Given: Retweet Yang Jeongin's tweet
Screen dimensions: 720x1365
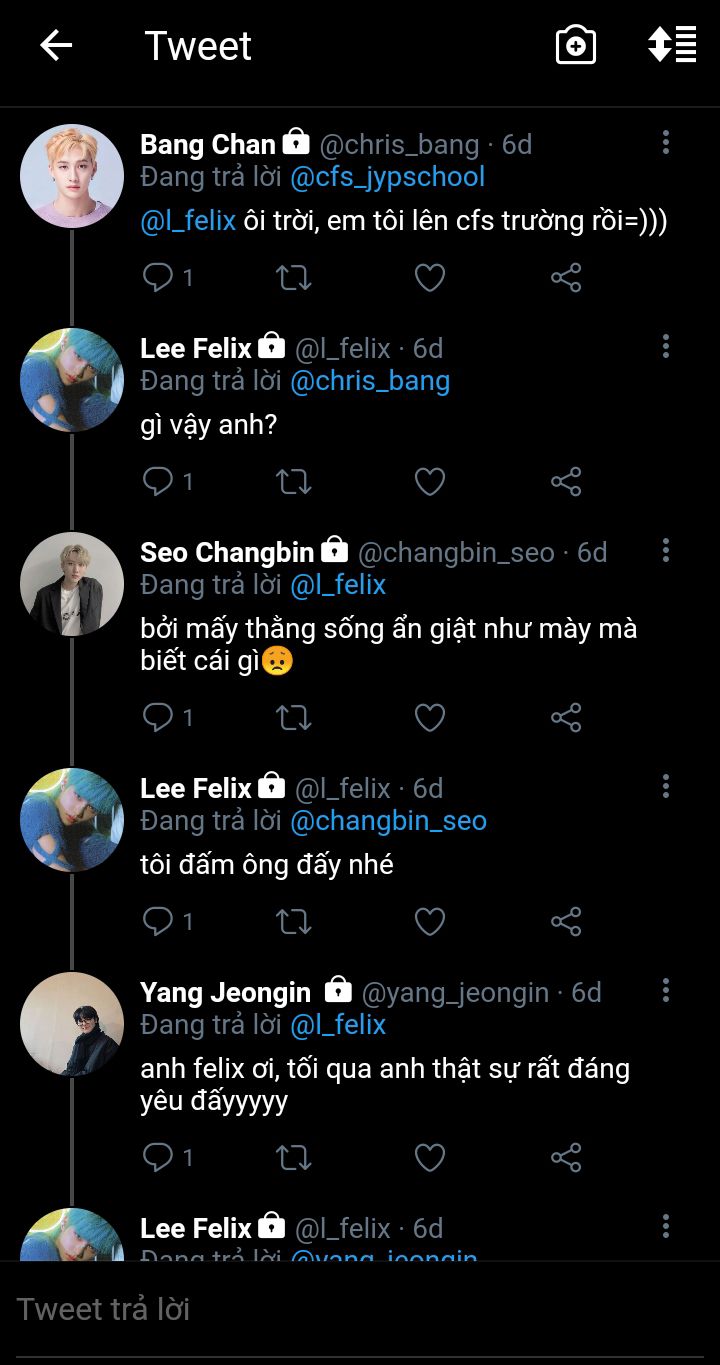Looking at the screenshot, I should [x=293, y=1157].
